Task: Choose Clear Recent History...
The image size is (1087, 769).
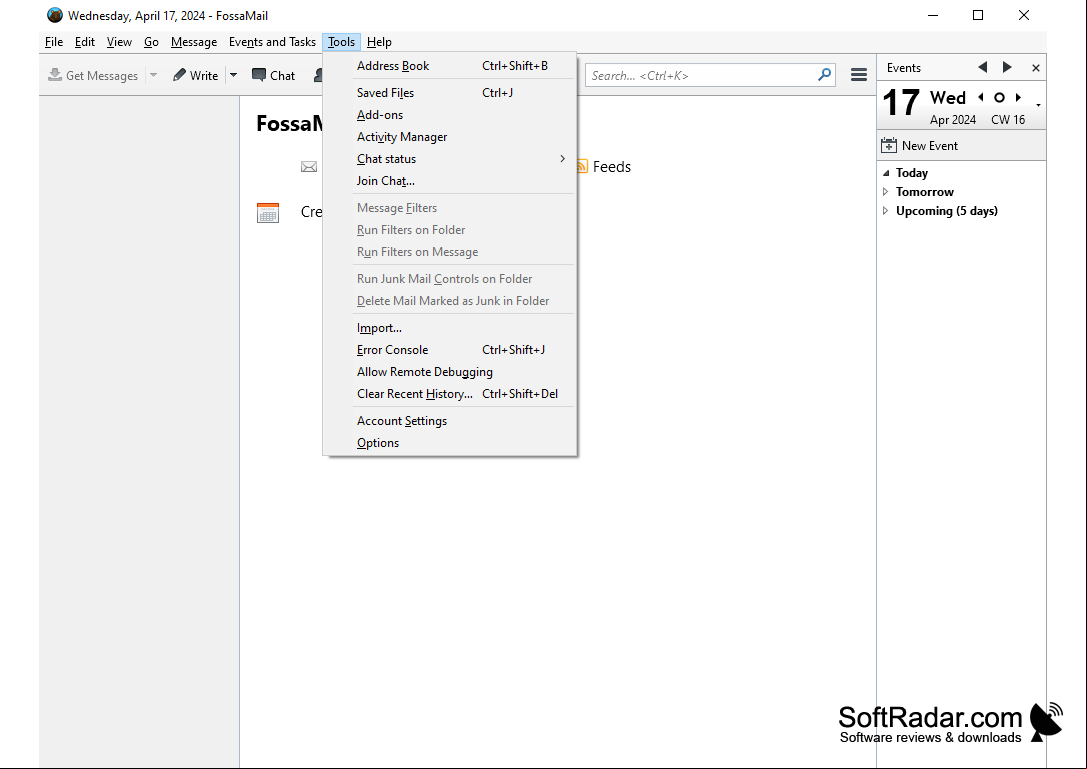Action: pos(450,394)
